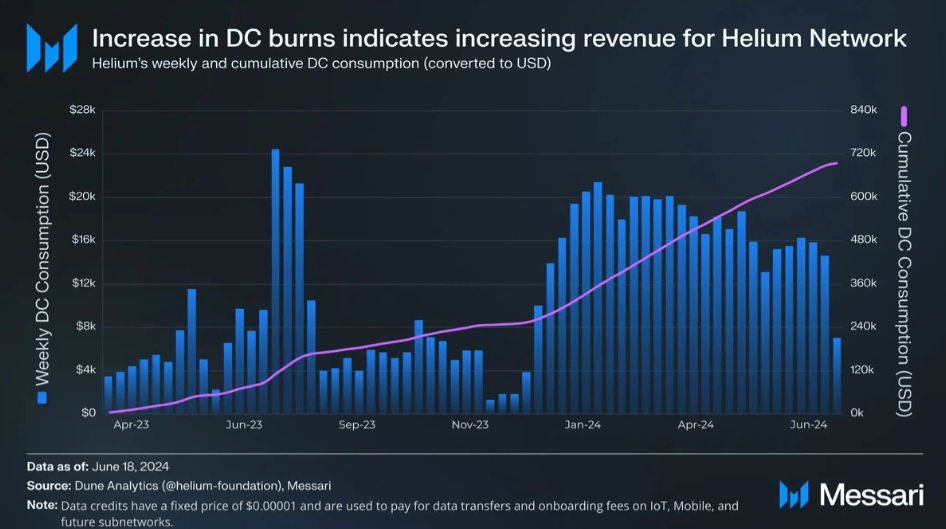Click the 120k right axis label

pos(862,370)
